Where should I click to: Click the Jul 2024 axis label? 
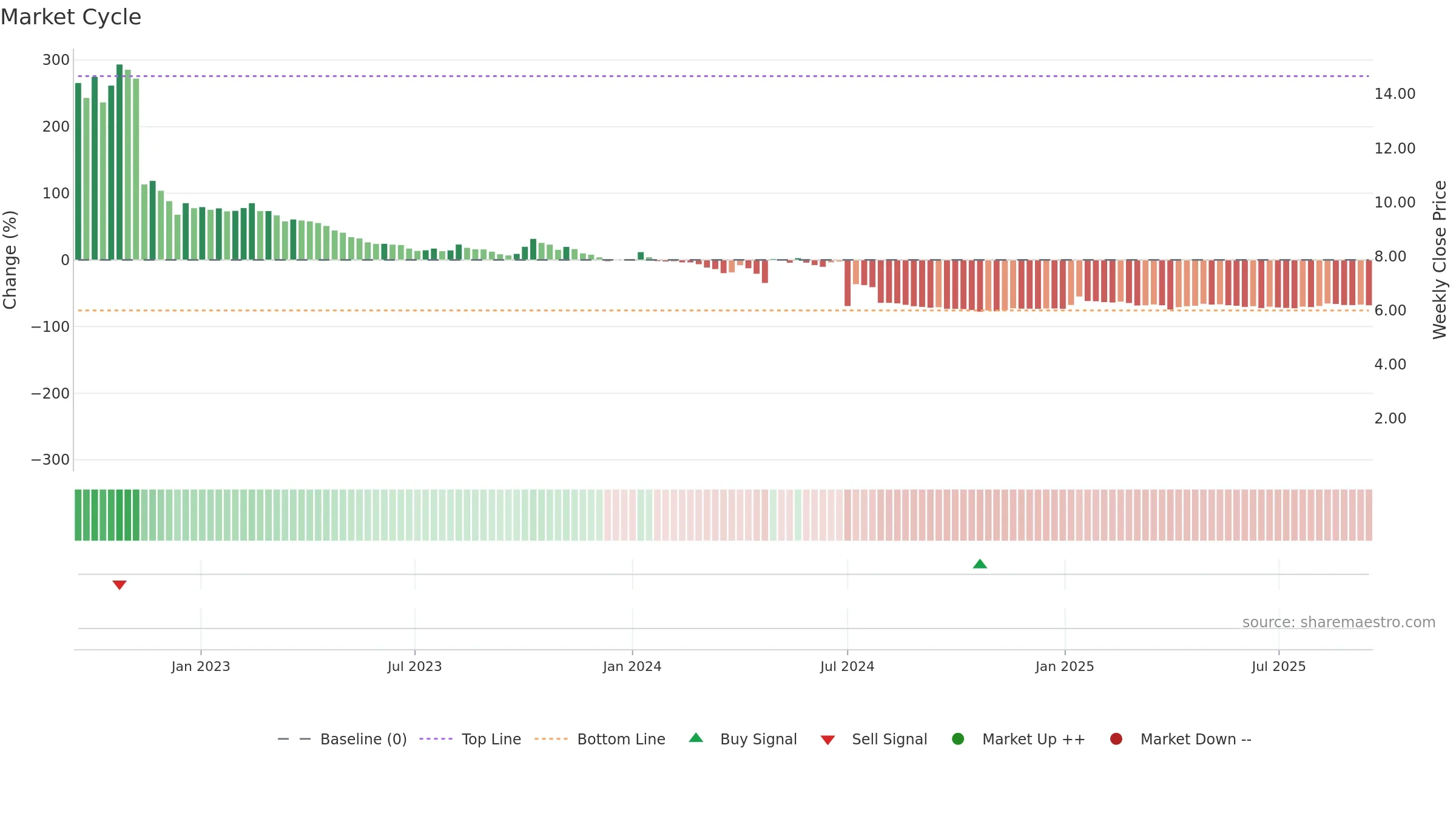click(848, 666)
